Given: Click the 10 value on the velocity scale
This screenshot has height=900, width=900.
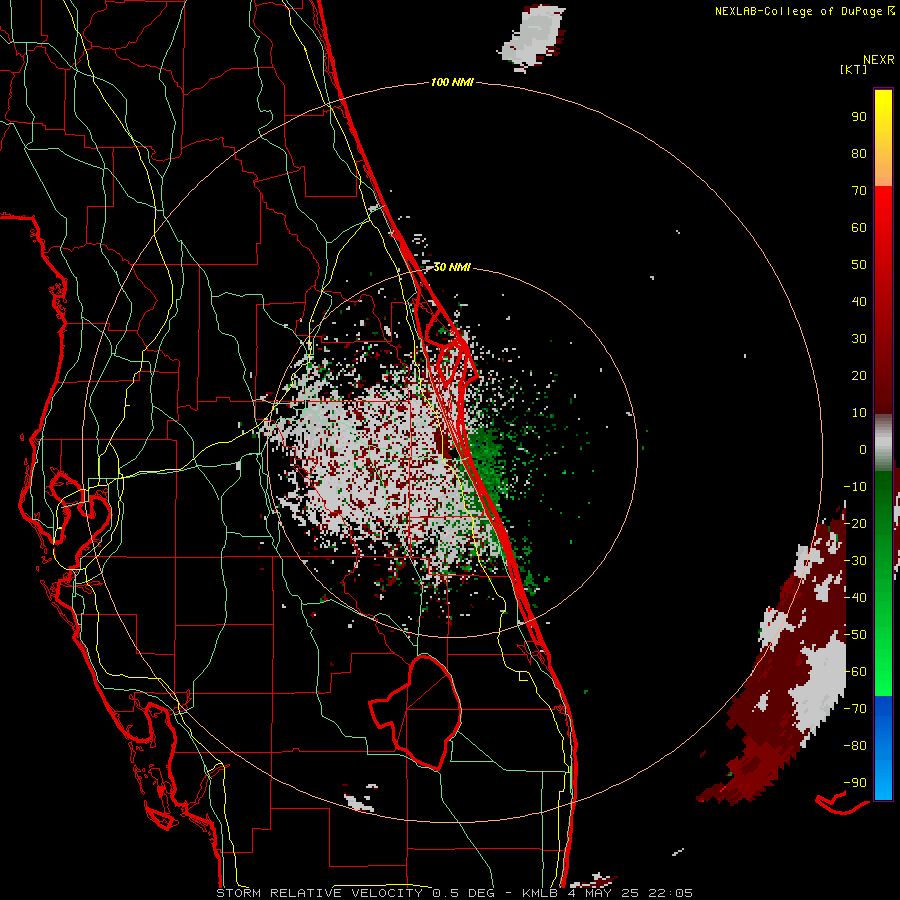Looking at the screenshot, I should coord(859,413).
